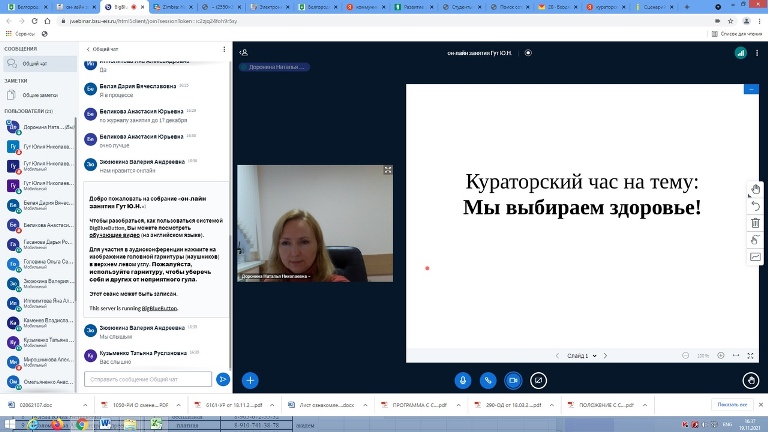Send chat message with arrow button
The width and height of the screenshot is (768, 432).
223,379
